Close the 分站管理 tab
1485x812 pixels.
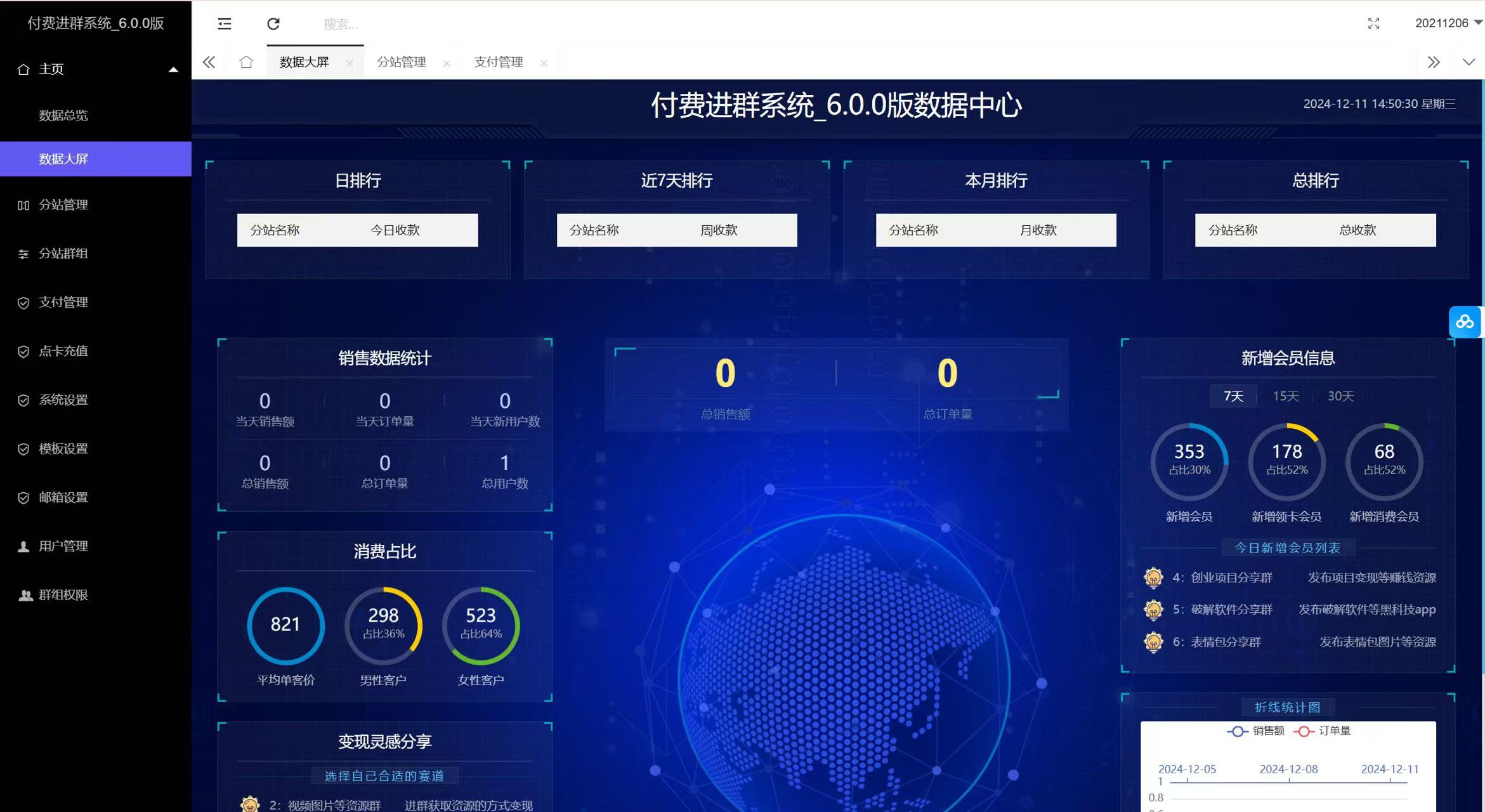pos(447,63)
